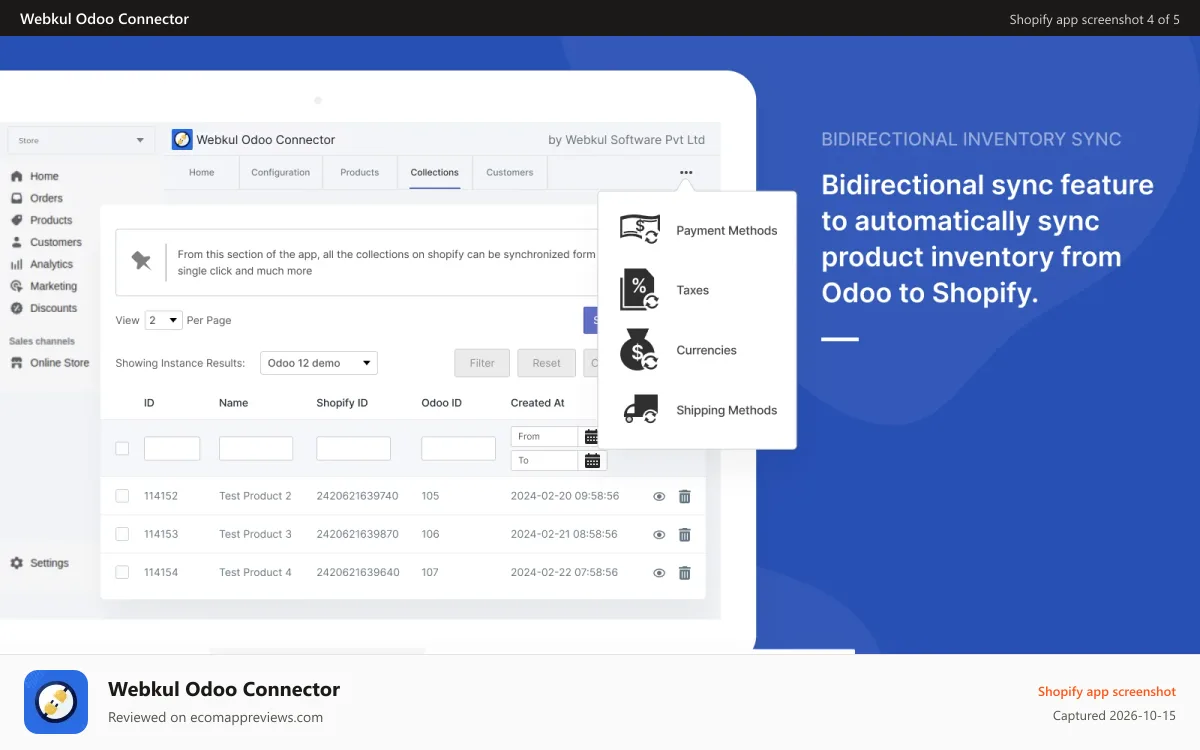
Task: Click the Filter button
Action: point(482,363)
